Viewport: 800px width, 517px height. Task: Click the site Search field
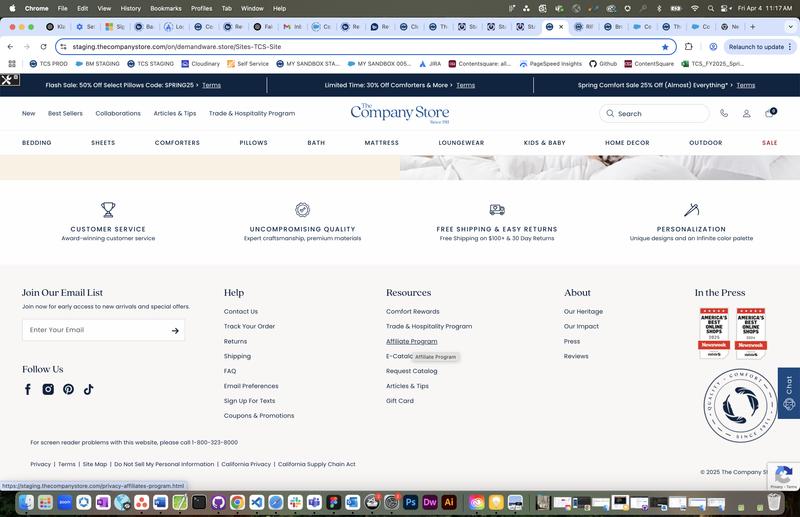[654, 113]
